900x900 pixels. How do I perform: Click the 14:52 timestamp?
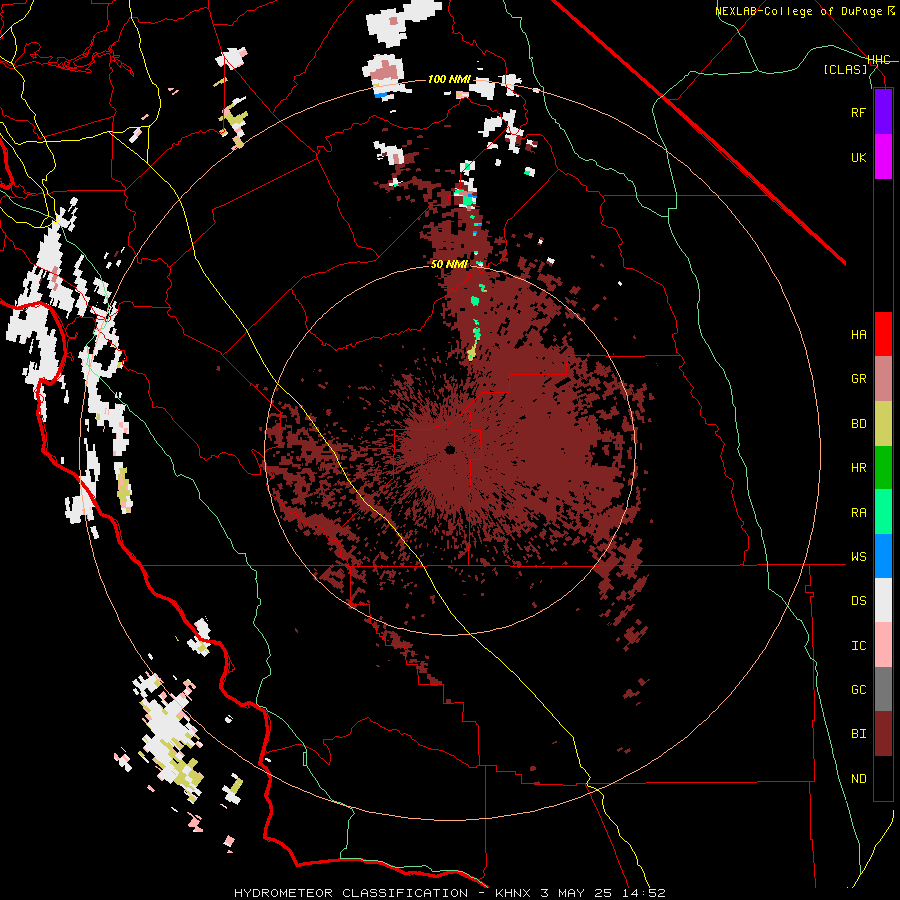point(643,893)
